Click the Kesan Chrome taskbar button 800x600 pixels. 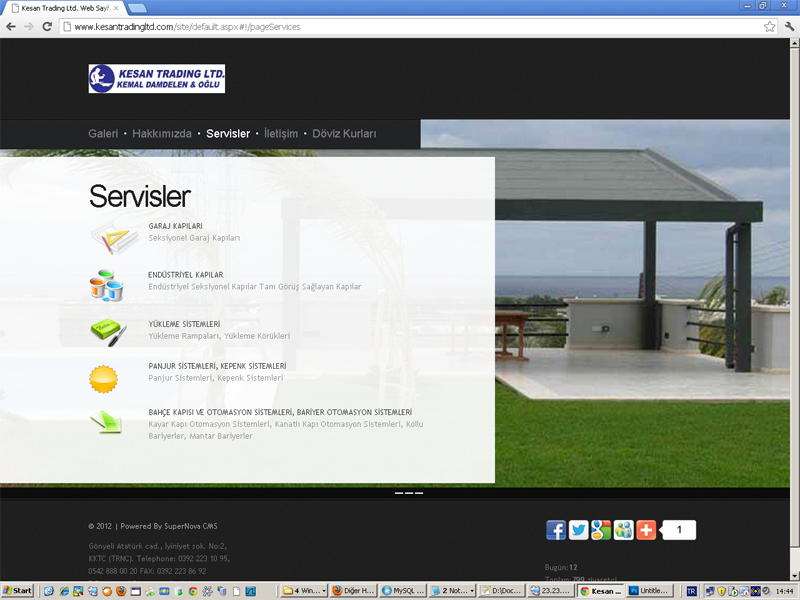tap(601, 591)
